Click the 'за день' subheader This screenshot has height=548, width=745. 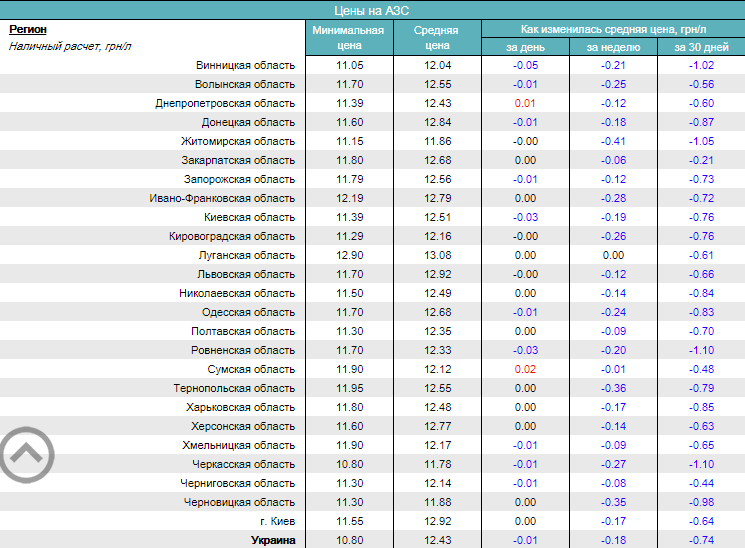click(525, 47)
